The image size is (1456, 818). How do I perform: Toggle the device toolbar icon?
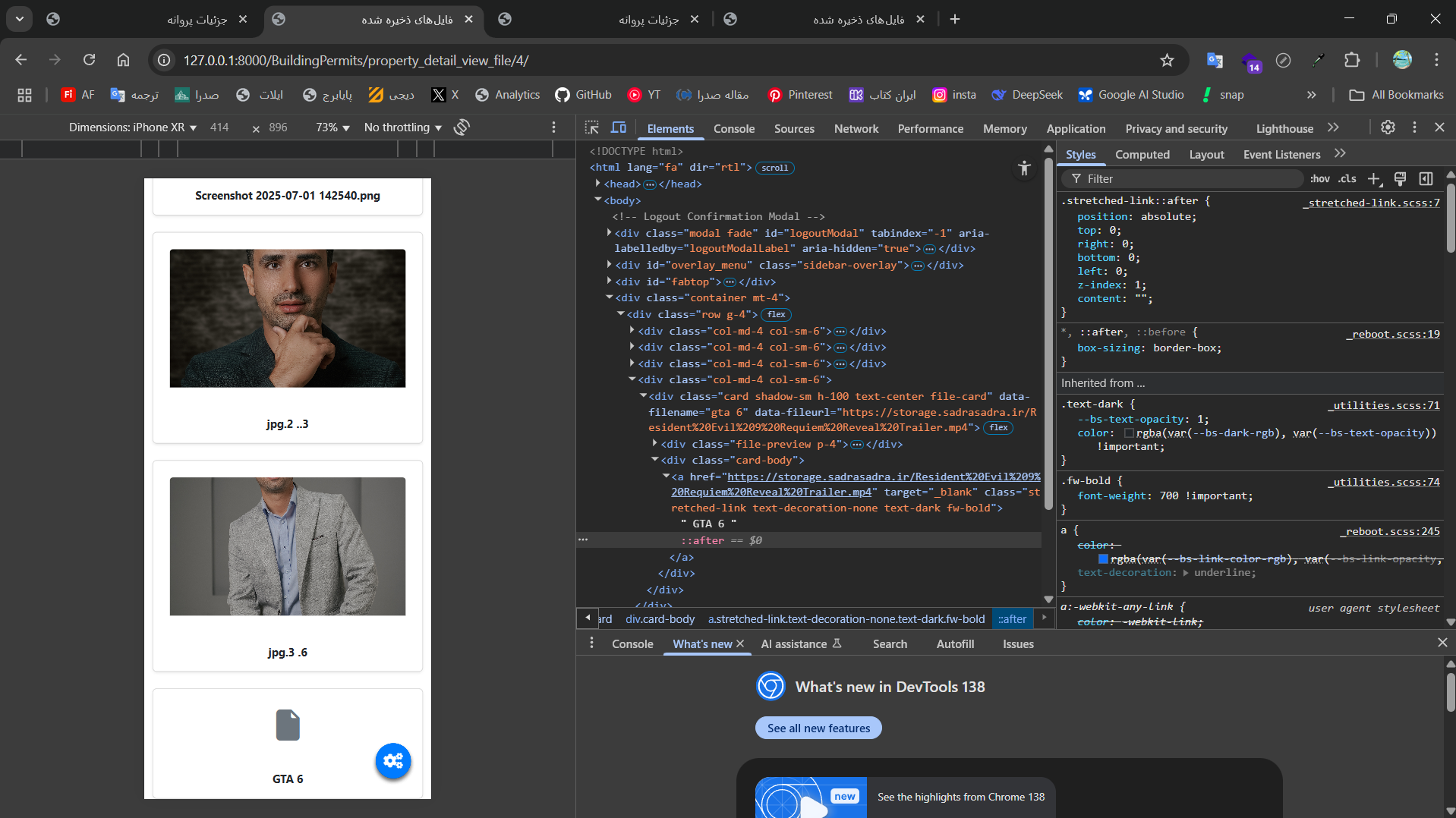tap(619, 127)
